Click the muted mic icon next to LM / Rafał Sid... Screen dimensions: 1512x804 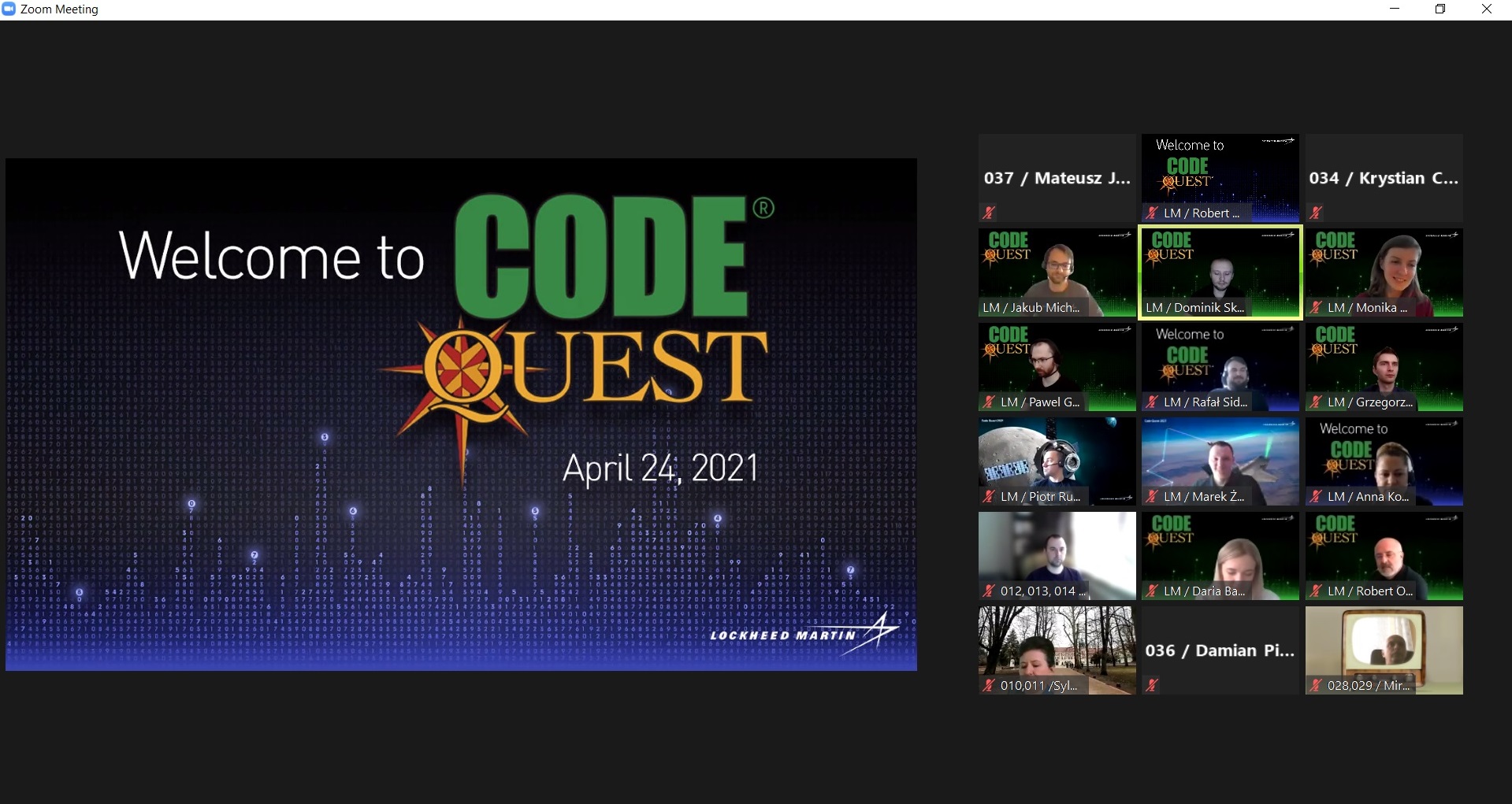coord(1152,402)
